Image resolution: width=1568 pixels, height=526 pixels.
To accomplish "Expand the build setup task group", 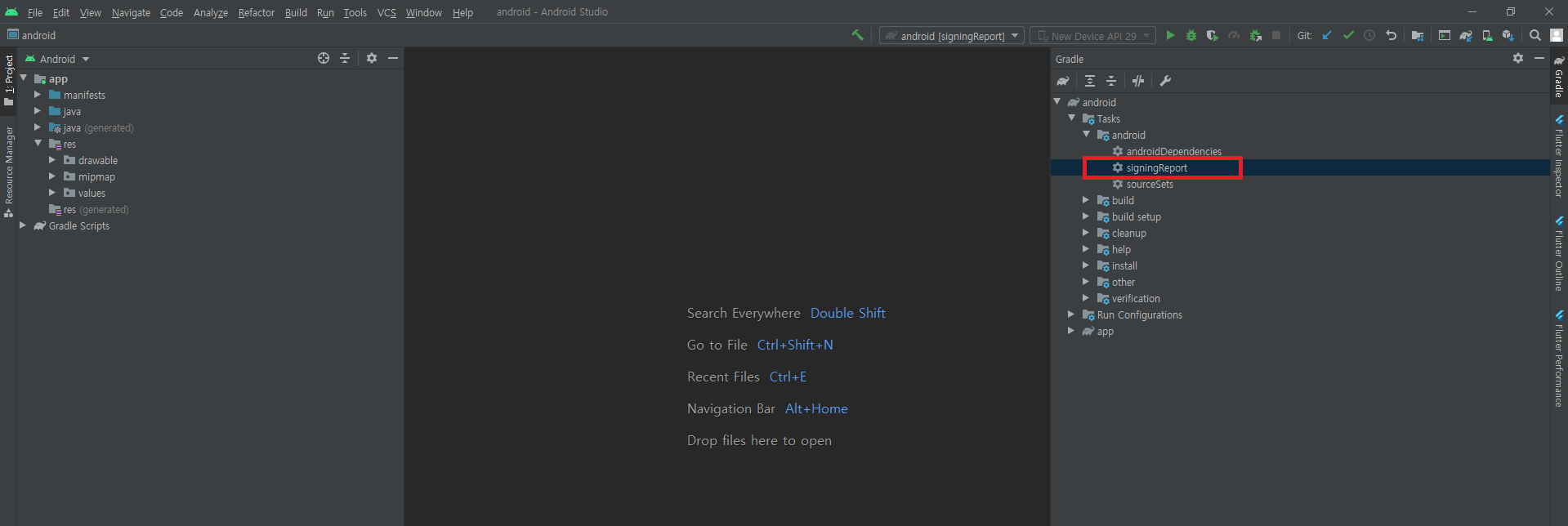I will pyautogui.click(x=1086, y=216).
